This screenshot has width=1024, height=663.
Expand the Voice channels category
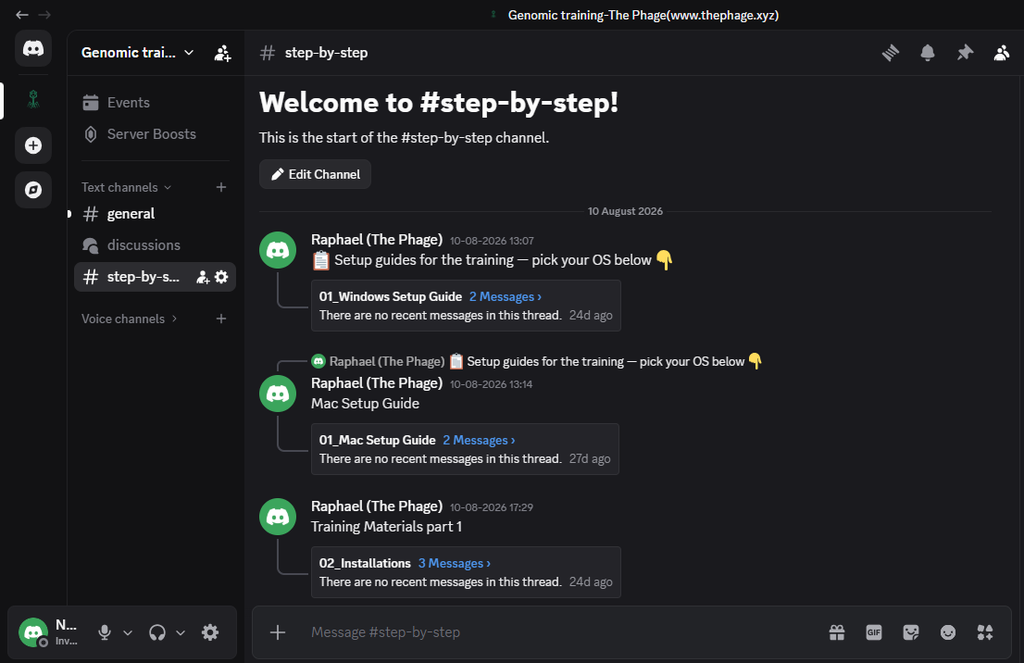point(129,319)
